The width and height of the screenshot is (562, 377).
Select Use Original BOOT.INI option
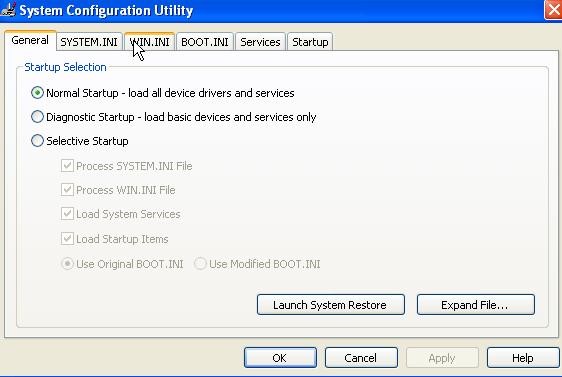[67, 264]
